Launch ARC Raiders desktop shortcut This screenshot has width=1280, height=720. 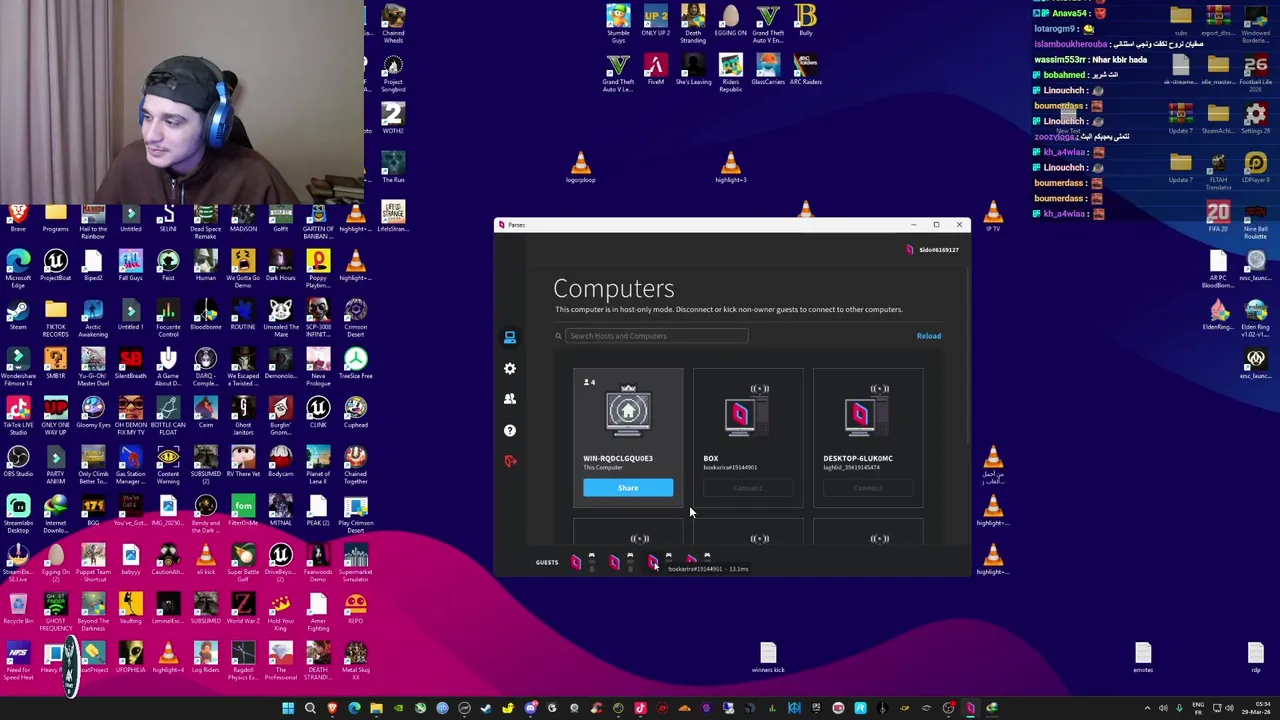coord(805,69)
